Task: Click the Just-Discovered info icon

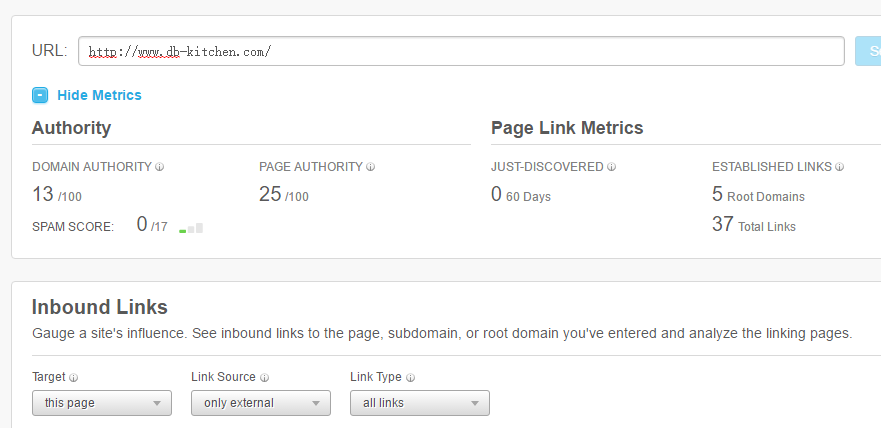Action: (611, 167)
